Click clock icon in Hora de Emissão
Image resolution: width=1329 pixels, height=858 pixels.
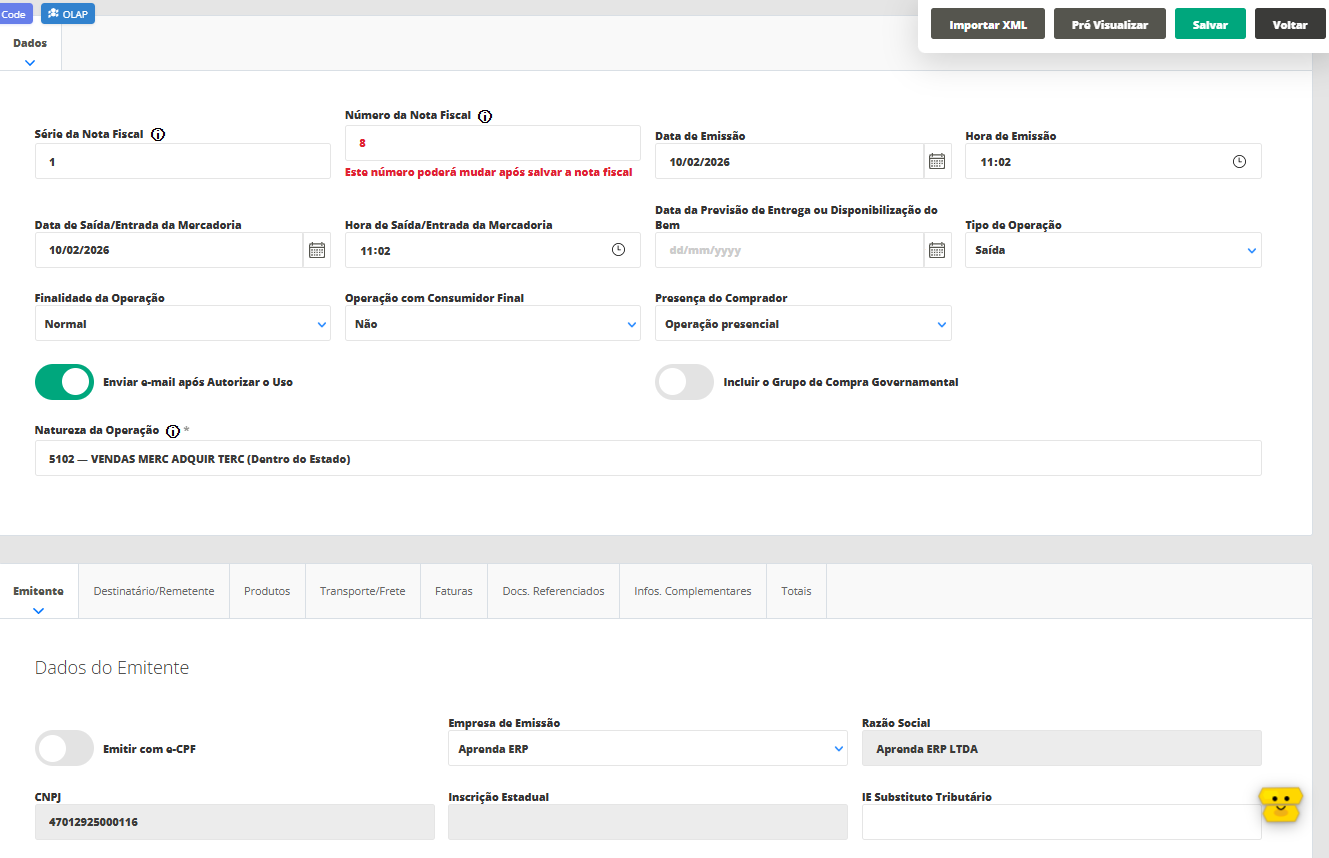point(1239,161)
